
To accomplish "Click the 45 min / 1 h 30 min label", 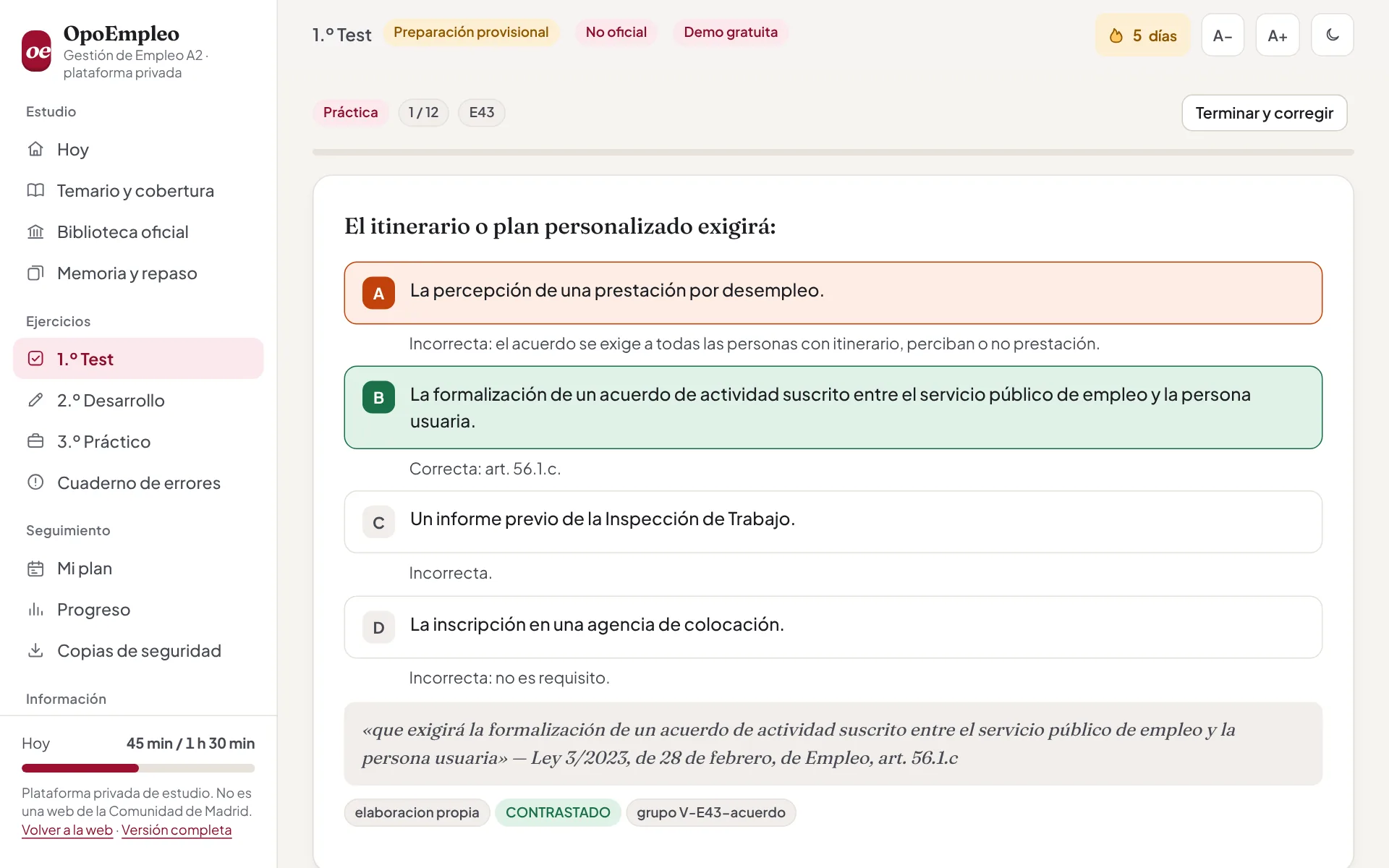I will point(190,744).
